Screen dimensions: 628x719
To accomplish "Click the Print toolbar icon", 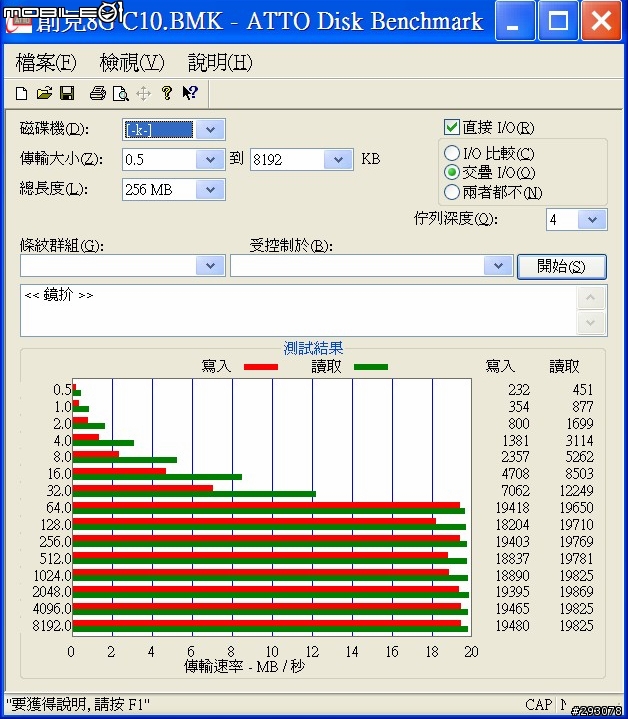I will [98, 93].
